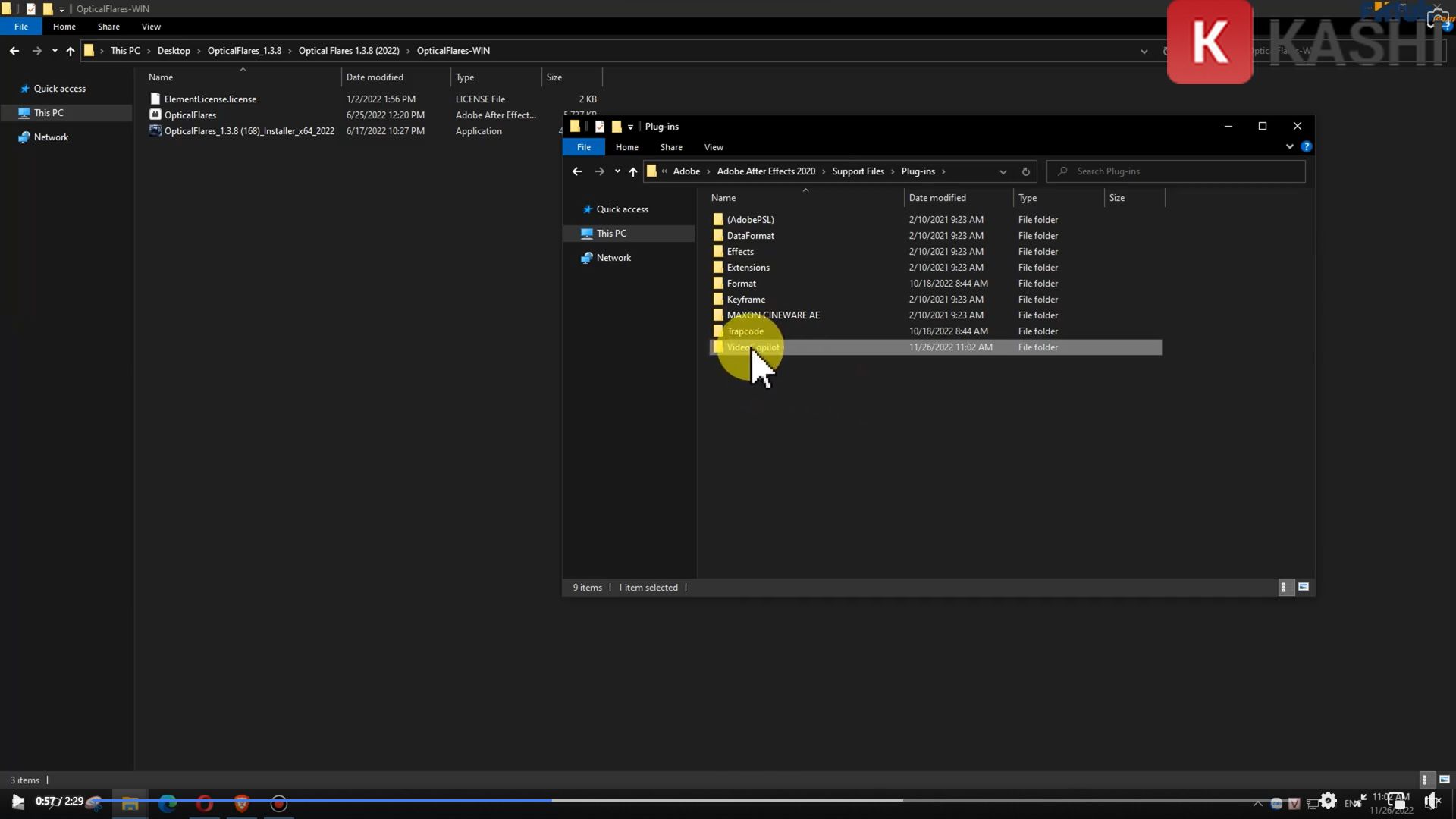The height and width of the screenshot is (819, 1456).
Task: Click the video progress bar
Action: coord(682,799)
